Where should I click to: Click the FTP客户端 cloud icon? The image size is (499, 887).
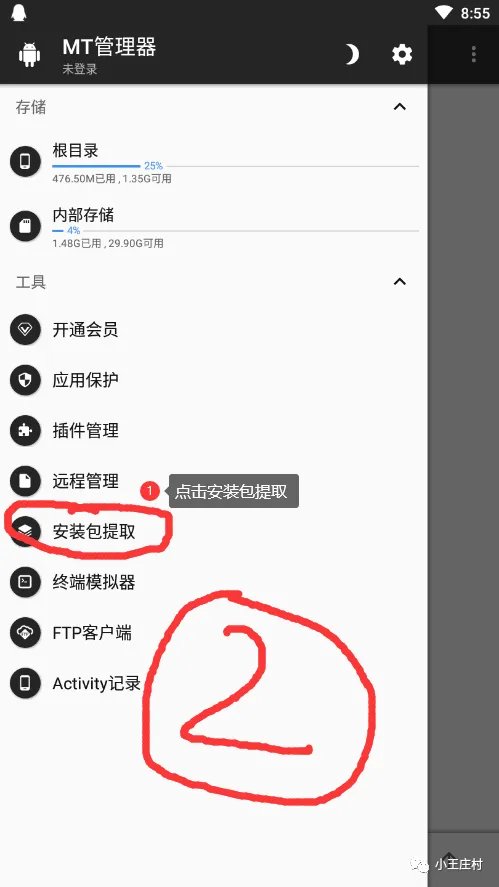coord(25,632)
